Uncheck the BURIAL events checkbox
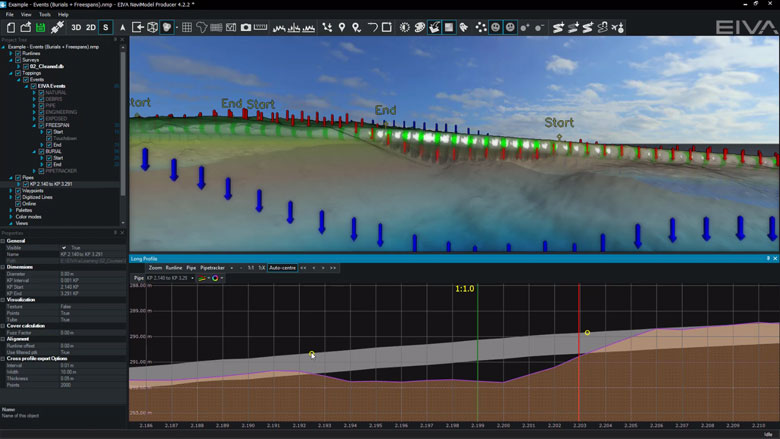Image resolution: width=780 pixels, height=439 pixels. (x=41, y=151)
